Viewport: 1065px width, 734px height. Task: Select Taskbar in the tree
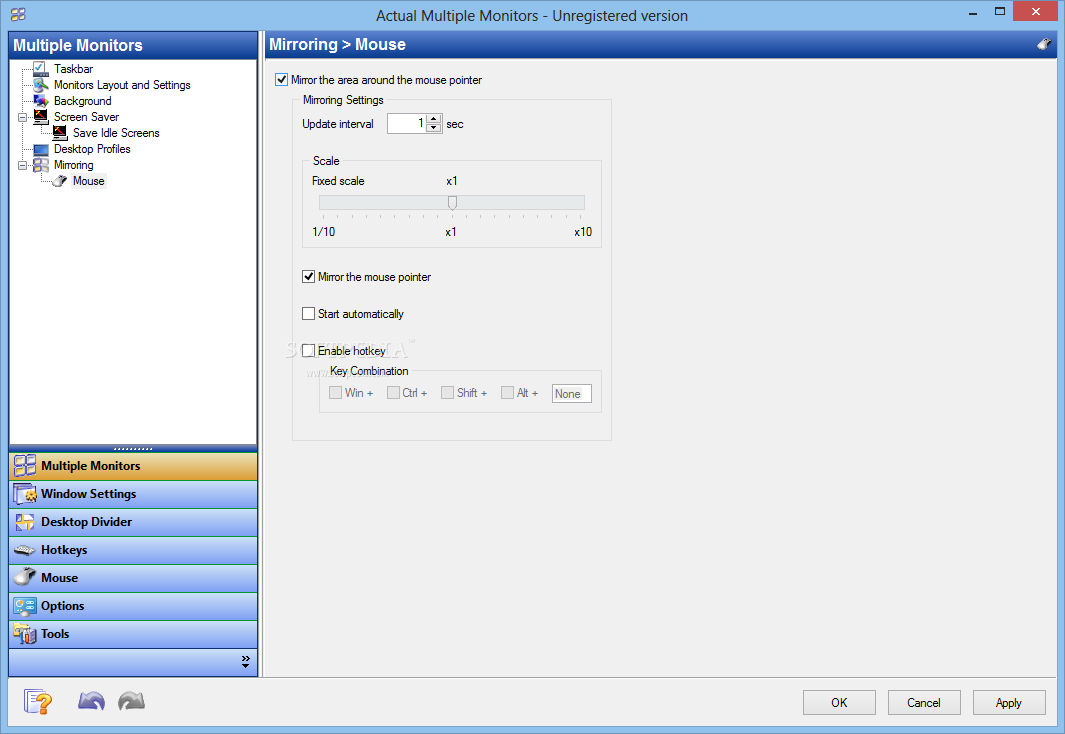point(73,69)
